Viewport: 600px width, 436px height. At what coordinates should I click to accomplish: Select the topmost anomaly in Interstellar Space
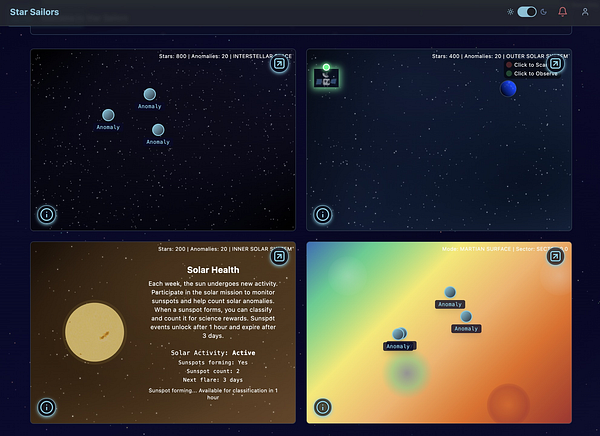coord(150,94)
